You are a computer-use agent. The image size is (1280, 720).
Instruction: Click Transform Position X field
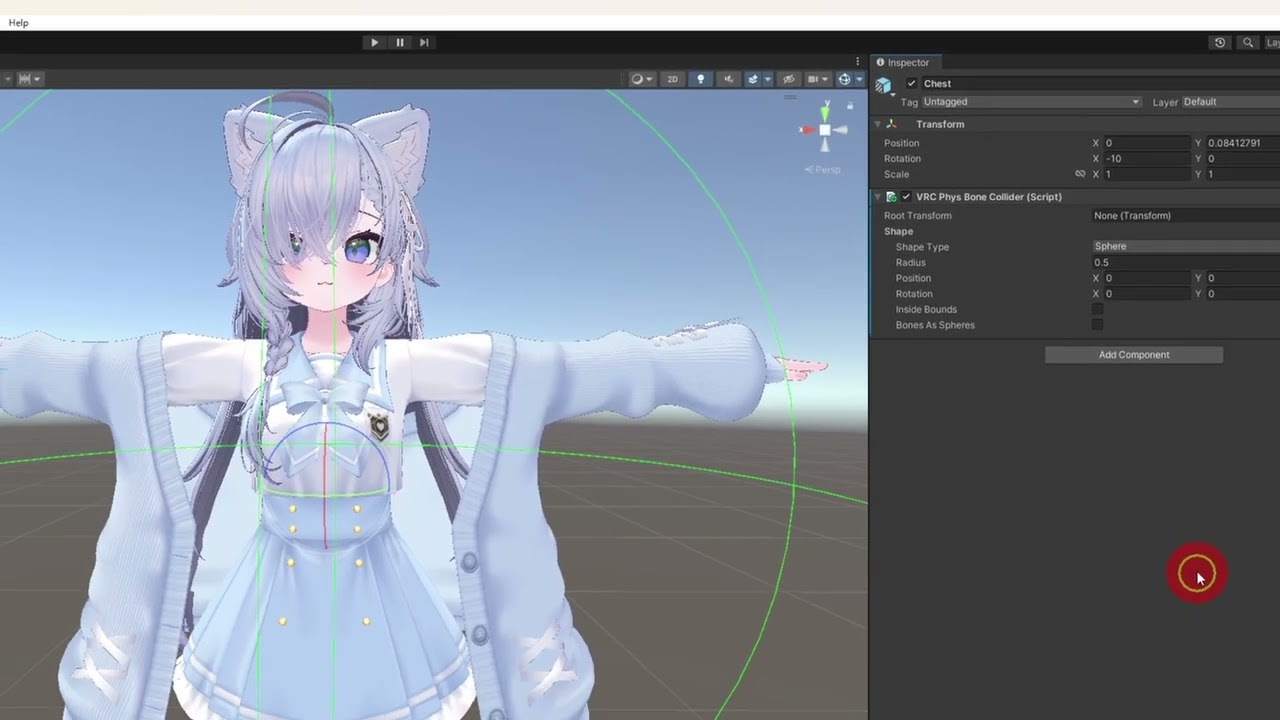coord(1147,143)
